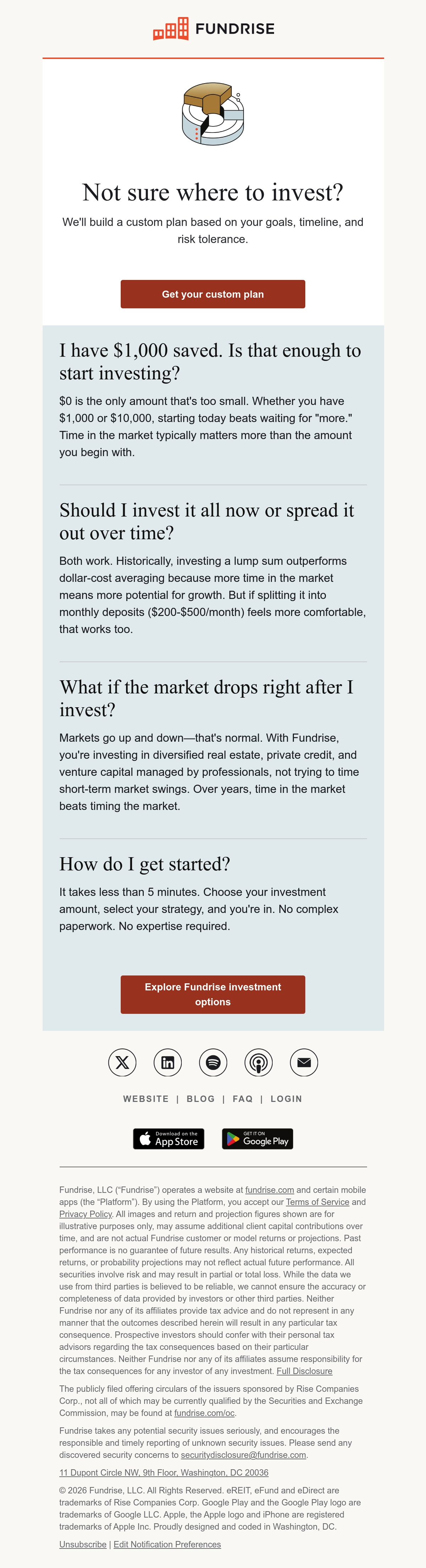Click the Fundrise logo at top

pyautogui.click(x=213, y=29)
